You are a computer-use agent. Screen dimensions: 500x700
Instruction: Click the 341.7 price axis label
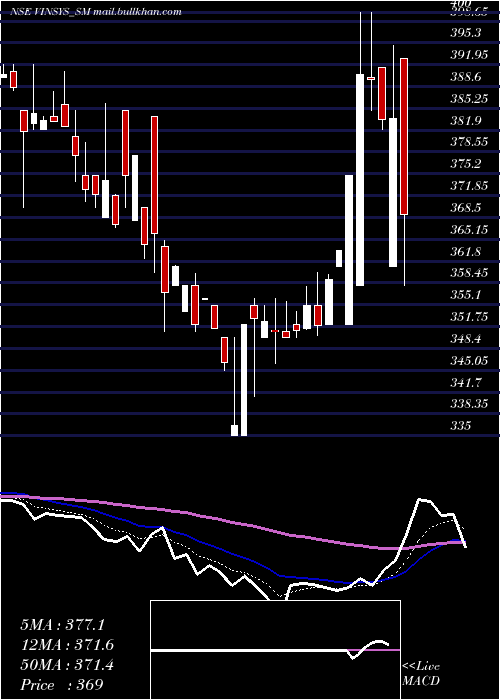point(466,382)
